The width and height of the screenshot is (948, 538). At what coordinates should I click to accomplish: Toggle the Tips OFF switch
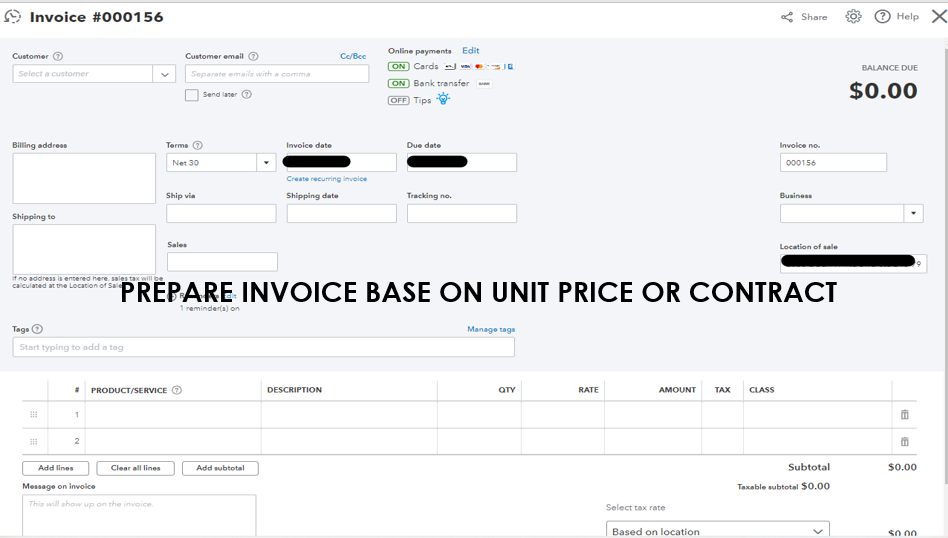point(398,100)
